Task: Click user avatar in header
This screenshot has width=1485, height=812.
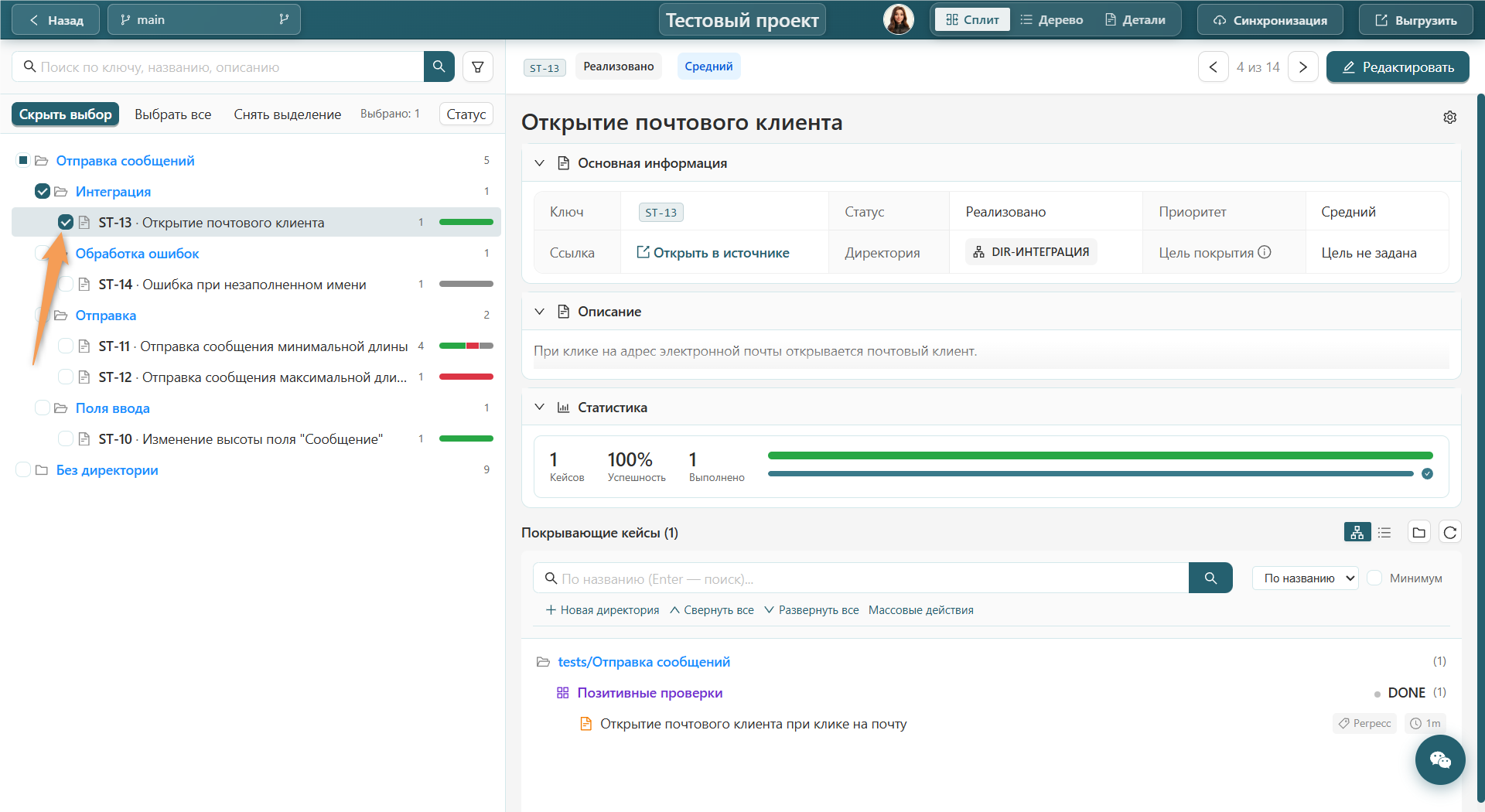Action: [899, 20]
